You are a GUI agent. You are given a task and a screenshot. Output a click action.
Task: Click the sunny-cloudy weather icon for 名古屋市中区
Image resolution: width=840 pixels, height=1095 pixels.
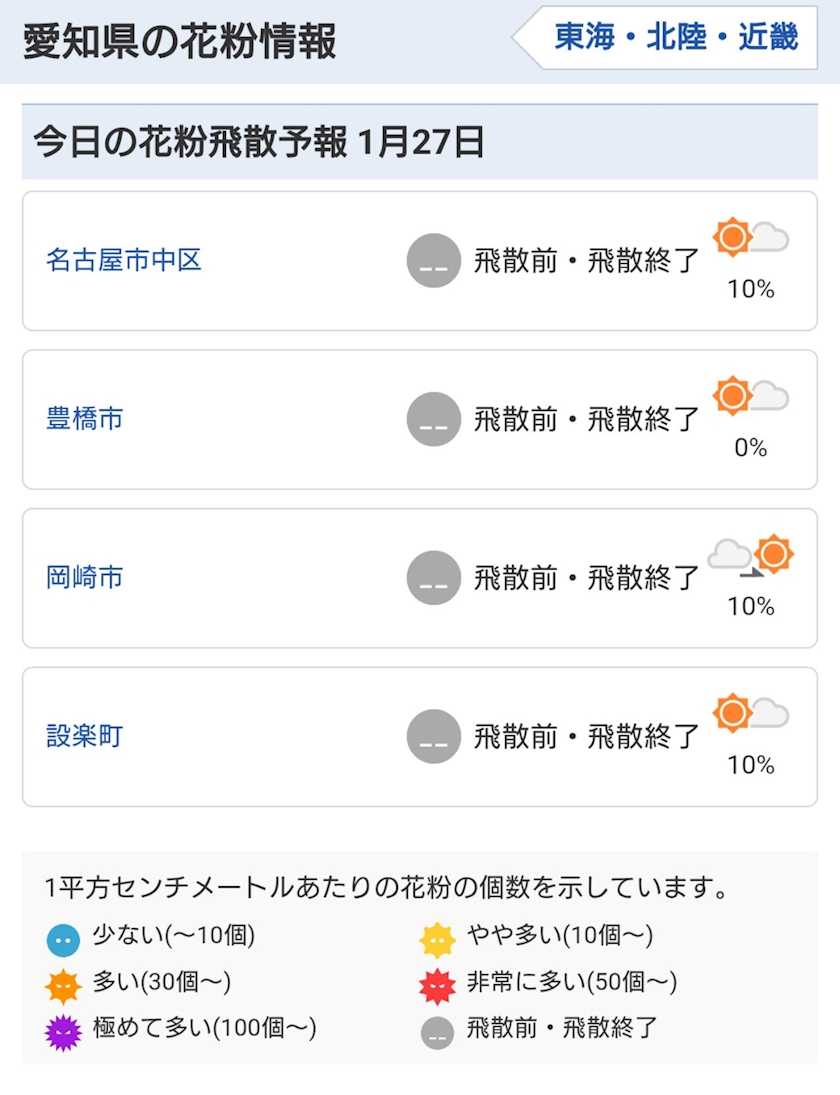point(750,238)
